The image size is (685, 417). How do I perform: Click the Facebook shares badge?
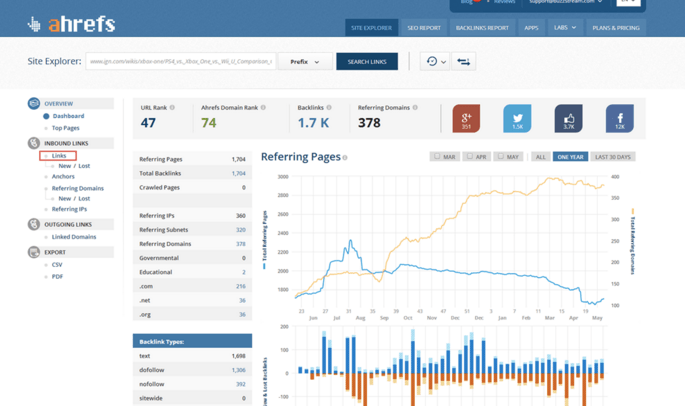tap(619, 118)
